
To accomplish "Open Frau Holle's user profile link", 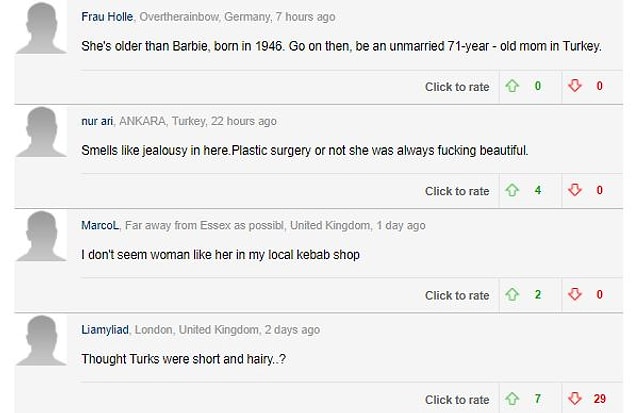I will 107,17.
